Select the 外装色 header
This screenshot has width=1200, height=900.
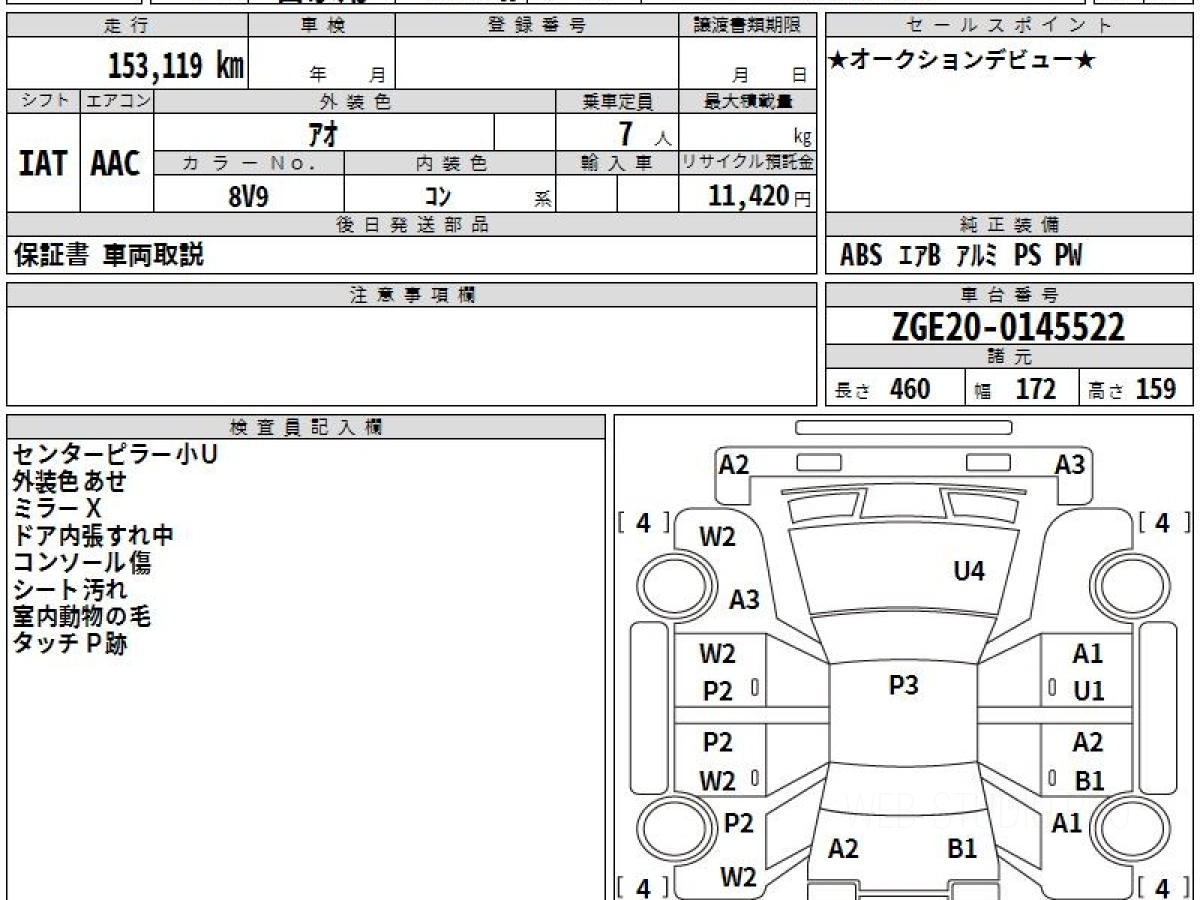355,101
